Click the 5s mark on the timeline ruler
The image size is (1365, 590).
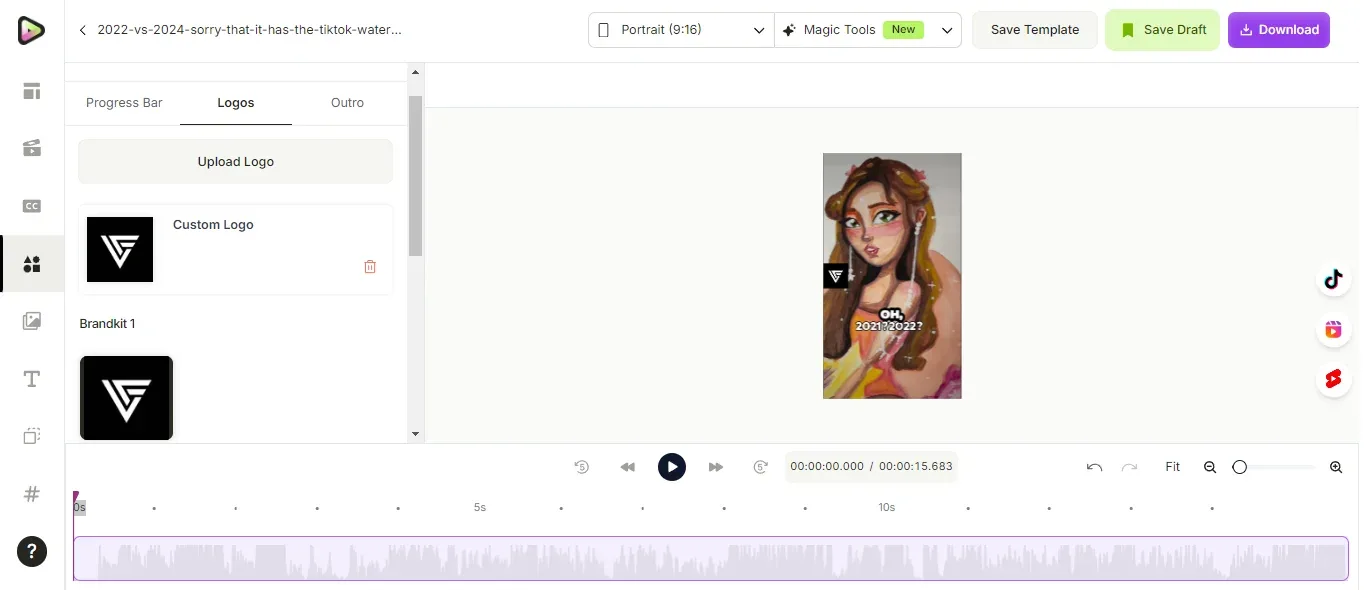tap(480, 508)
